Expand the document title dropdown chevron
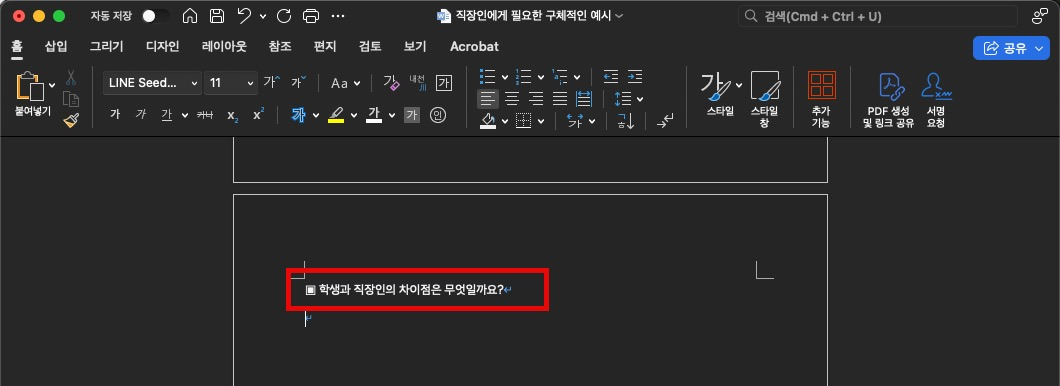 (620, 16)
